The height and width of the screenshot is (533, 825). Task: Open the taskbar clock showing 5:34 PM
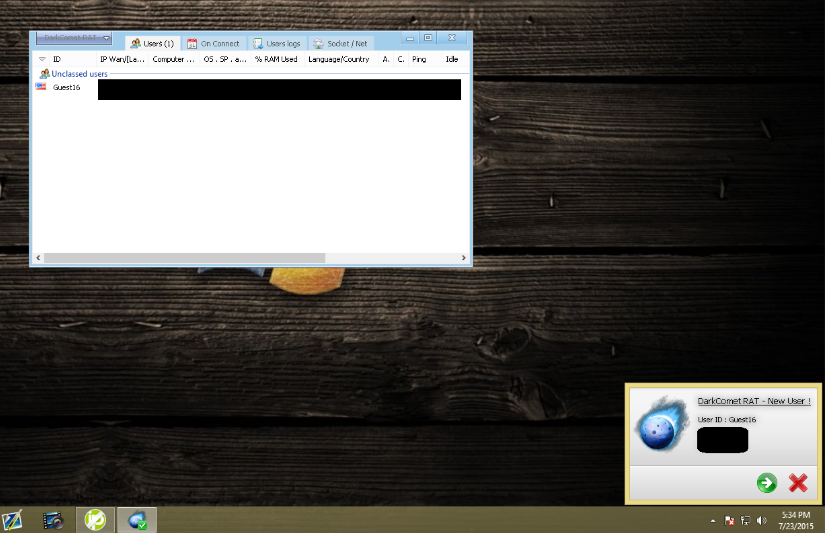tap(796, 520)
